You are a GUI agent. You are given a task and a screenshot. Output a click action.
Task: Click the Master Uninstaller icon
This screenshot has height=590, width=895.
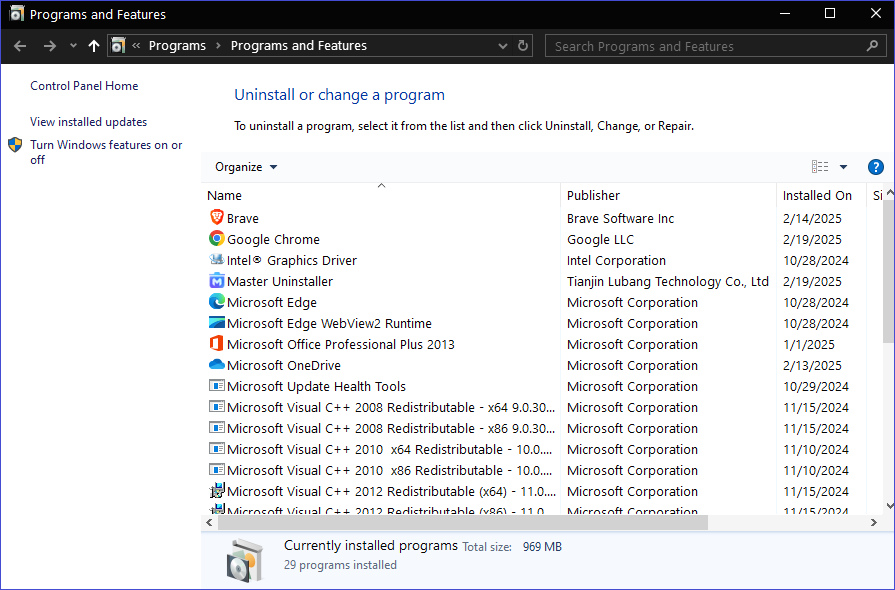pos(216,281)
